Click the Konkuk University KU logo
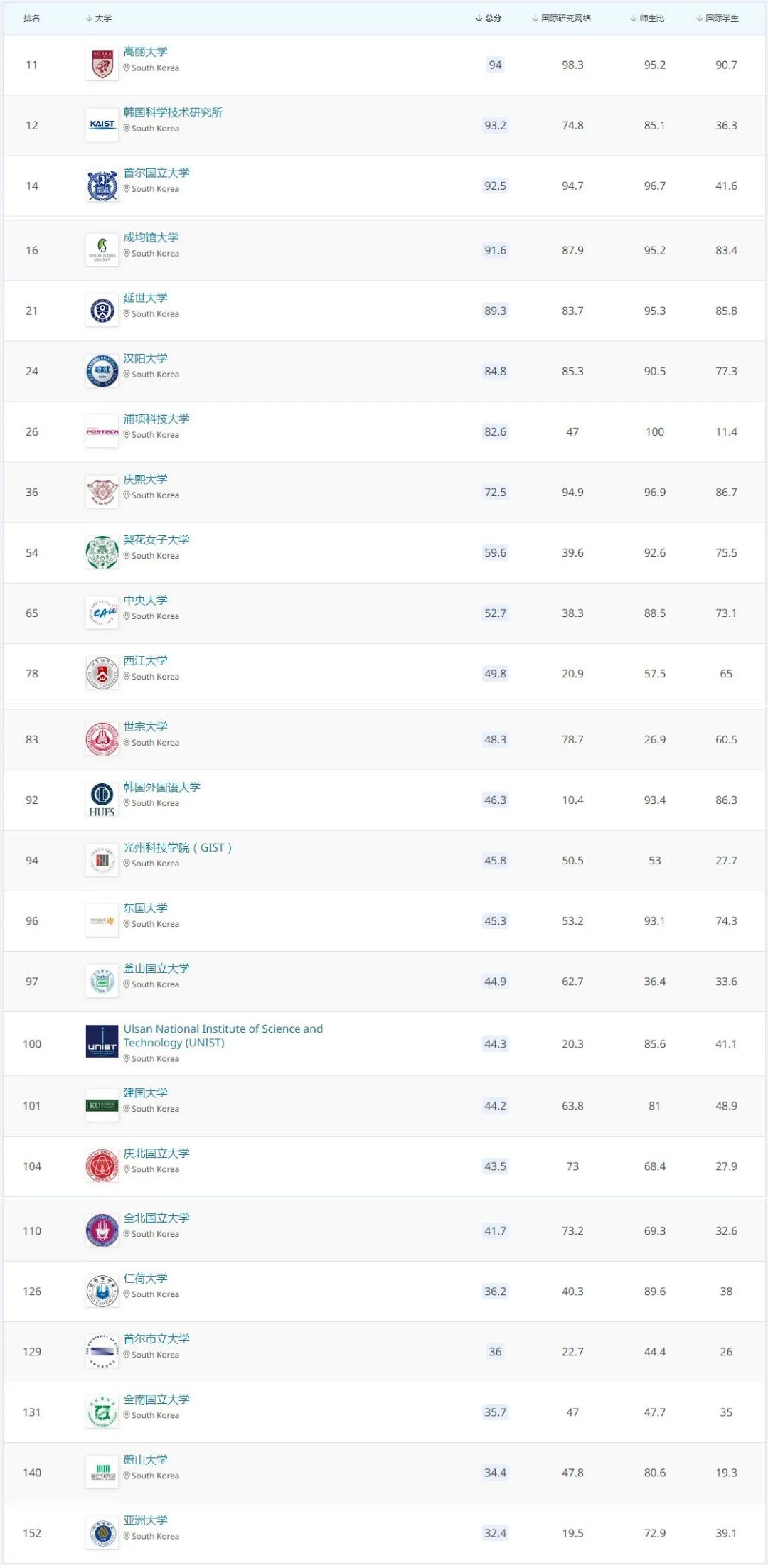 pyautogui.click(x=102, y=1105)
